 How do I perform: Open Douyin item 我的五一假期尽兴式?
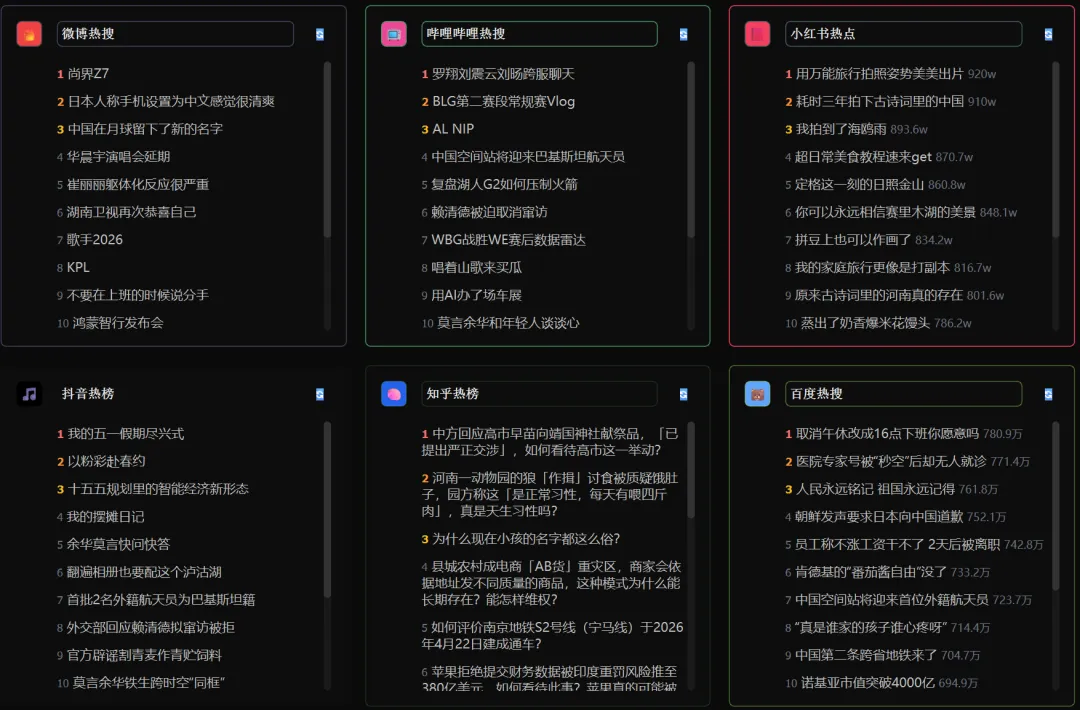pyautogui.click(x=125, y=433)
